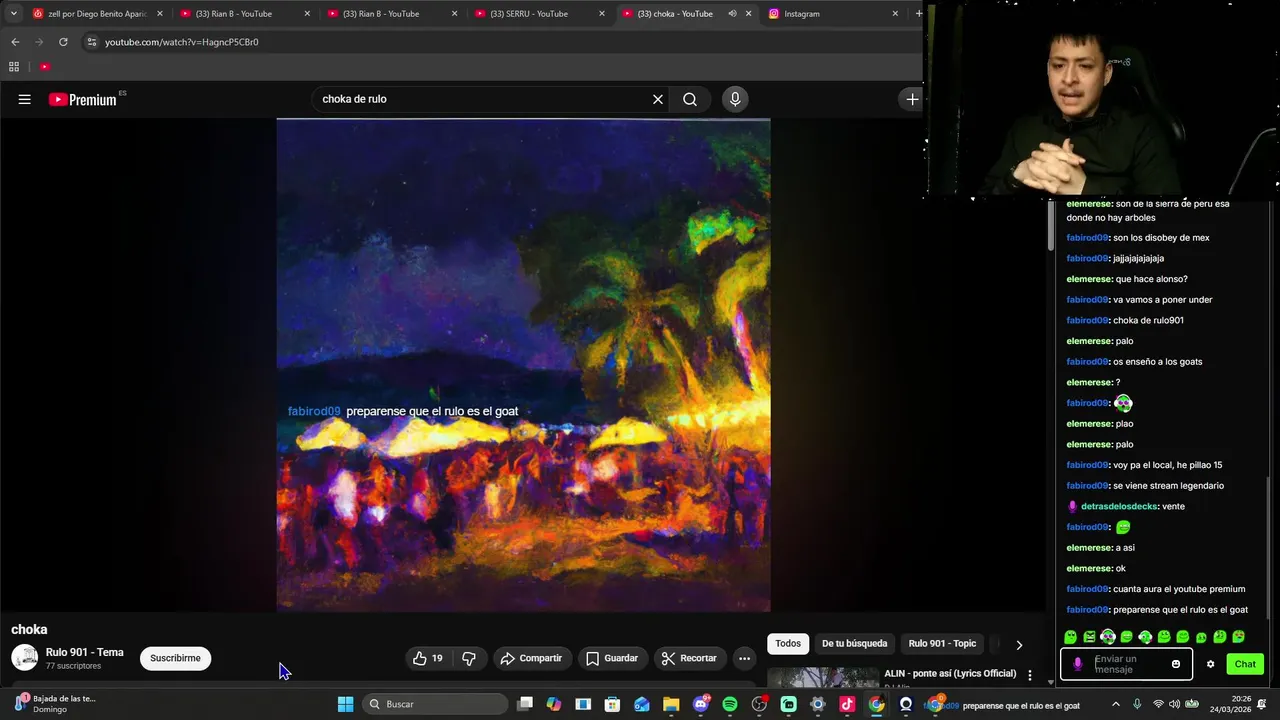Select the Todos filter chip
1280x720 pixels.
click(788, 643)
